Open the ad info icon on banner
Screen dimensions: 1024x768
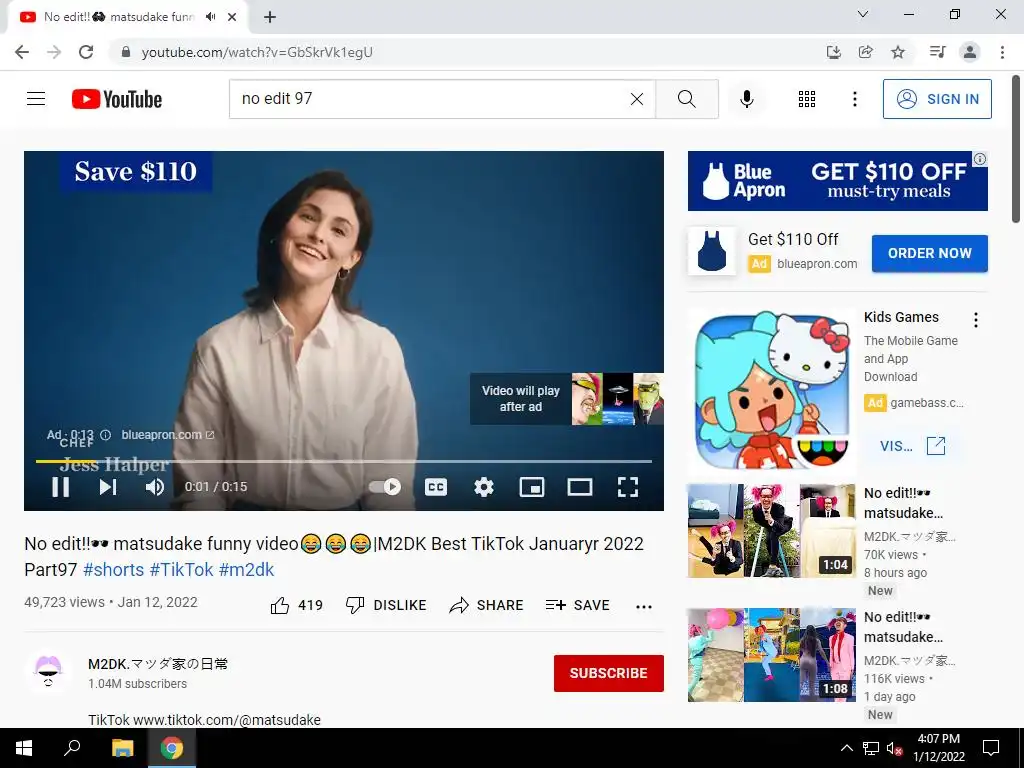coord(980,159)
